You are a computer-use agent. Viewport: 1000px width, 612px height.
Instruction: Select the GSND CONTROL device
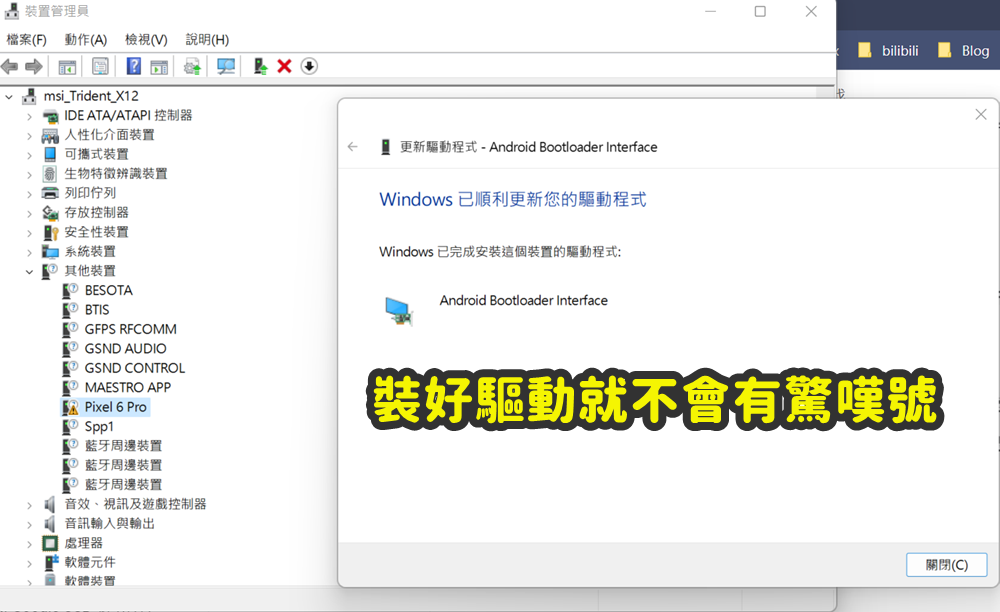point(135,368)
